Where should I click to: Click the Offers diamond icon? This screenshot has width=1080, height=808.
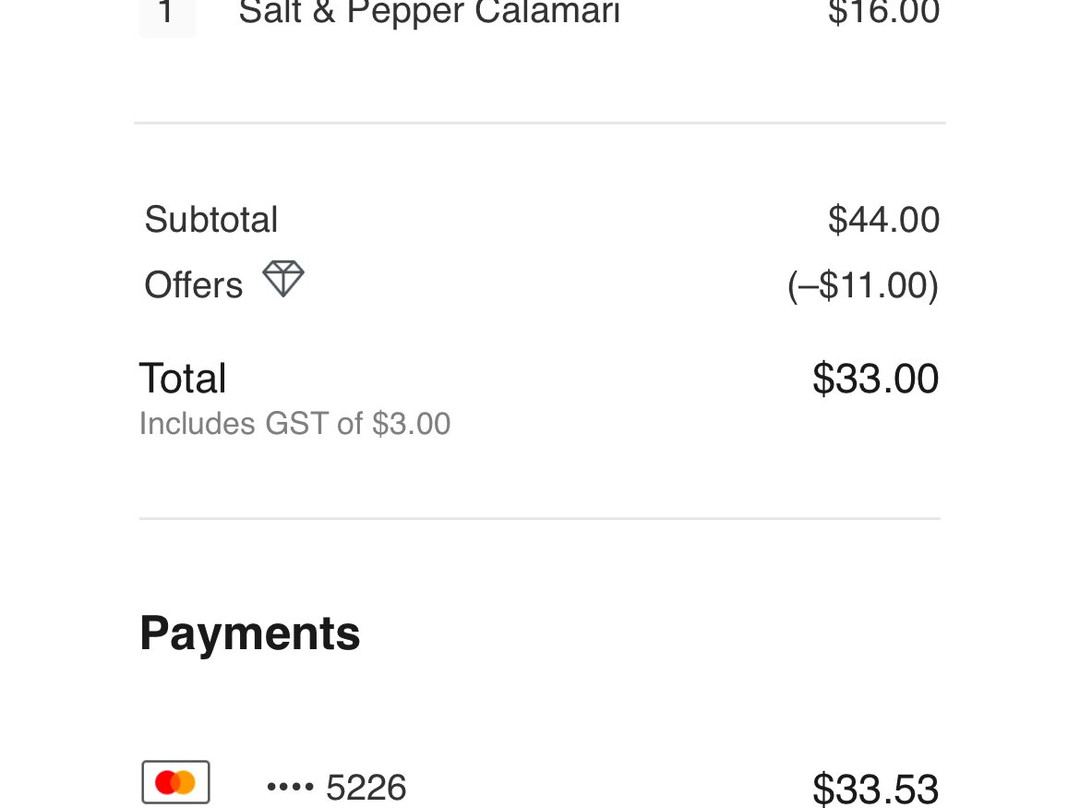pos(283,279)
